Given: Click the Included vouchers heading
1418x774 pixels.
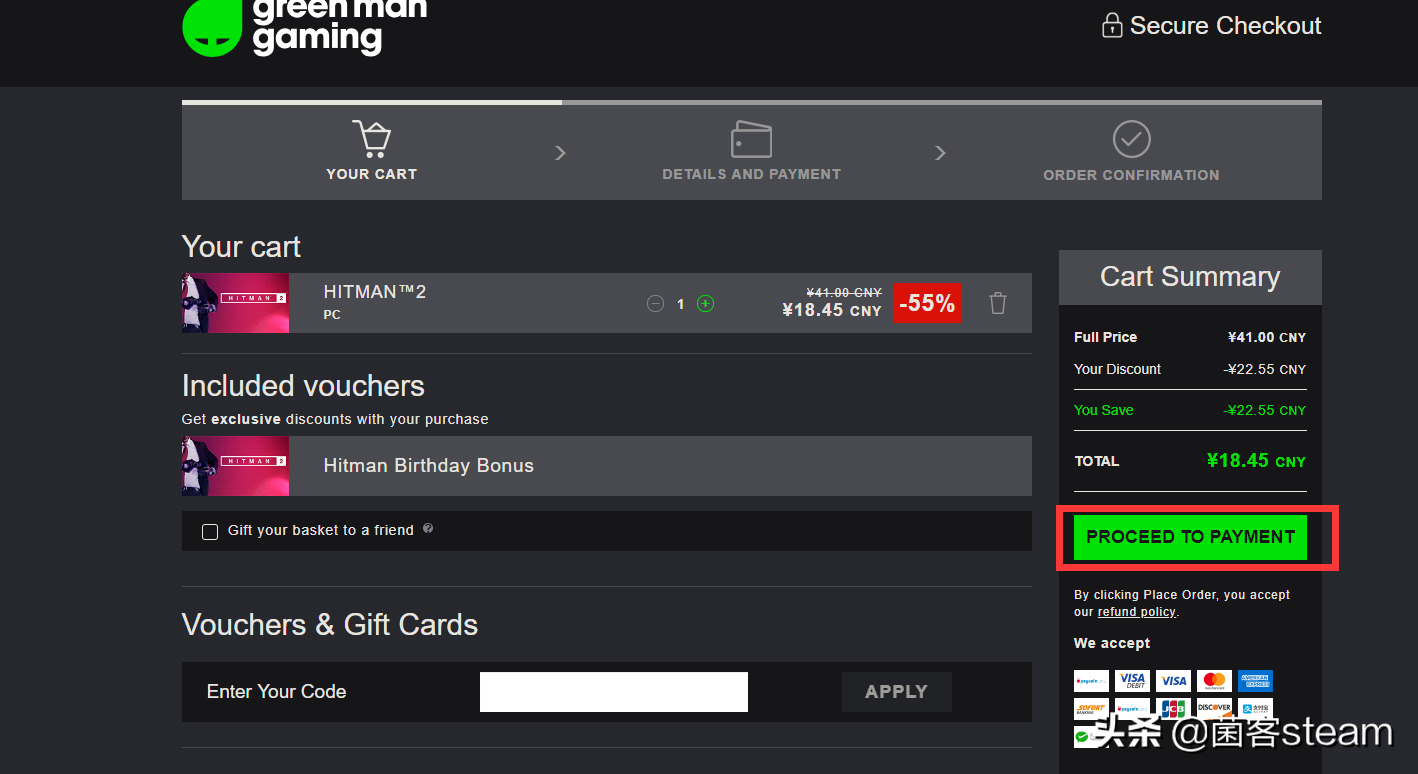Looking at the screenshot, I should 303,386.
